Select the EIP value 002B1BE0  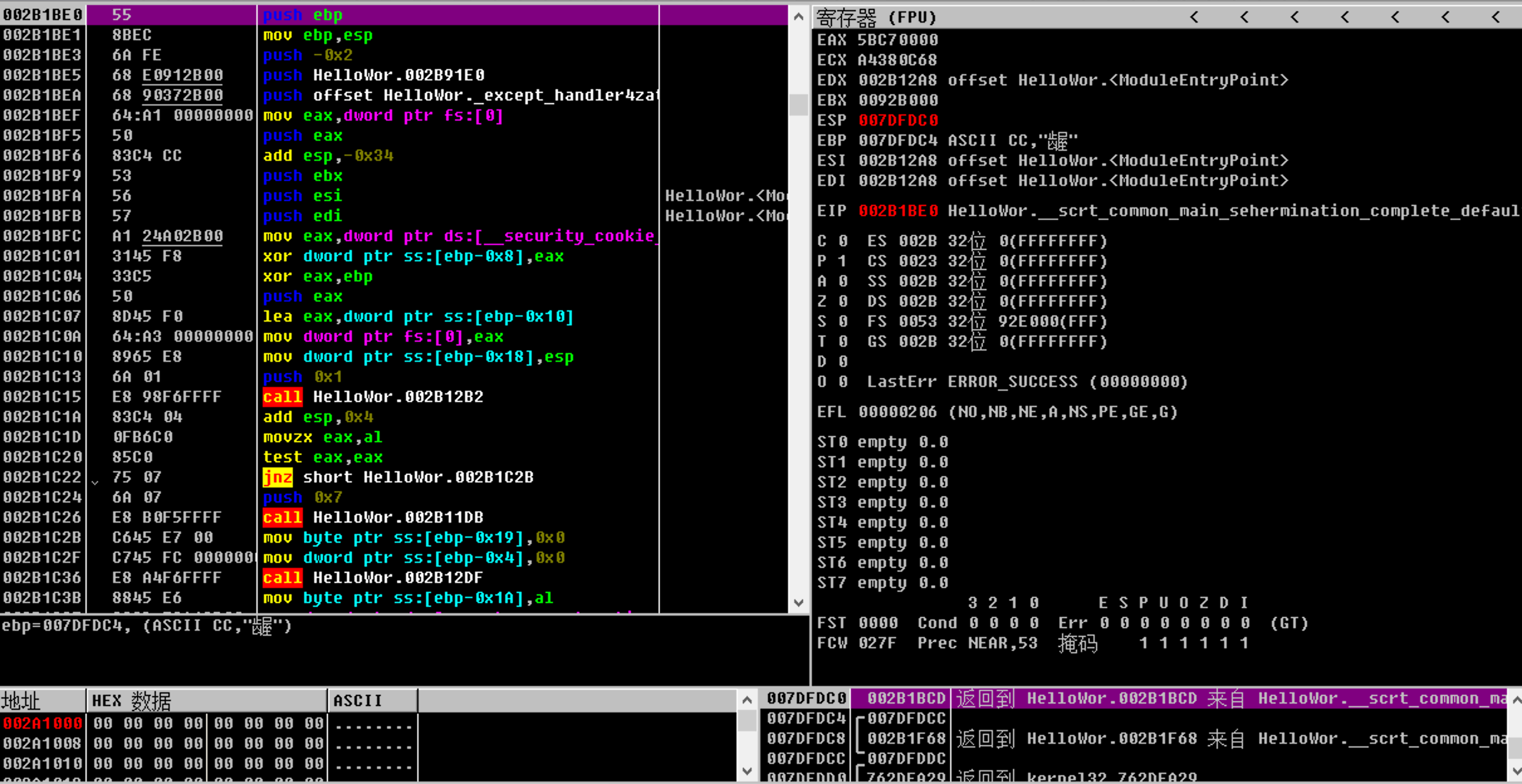pyautogui.click(x=898, y=211)
